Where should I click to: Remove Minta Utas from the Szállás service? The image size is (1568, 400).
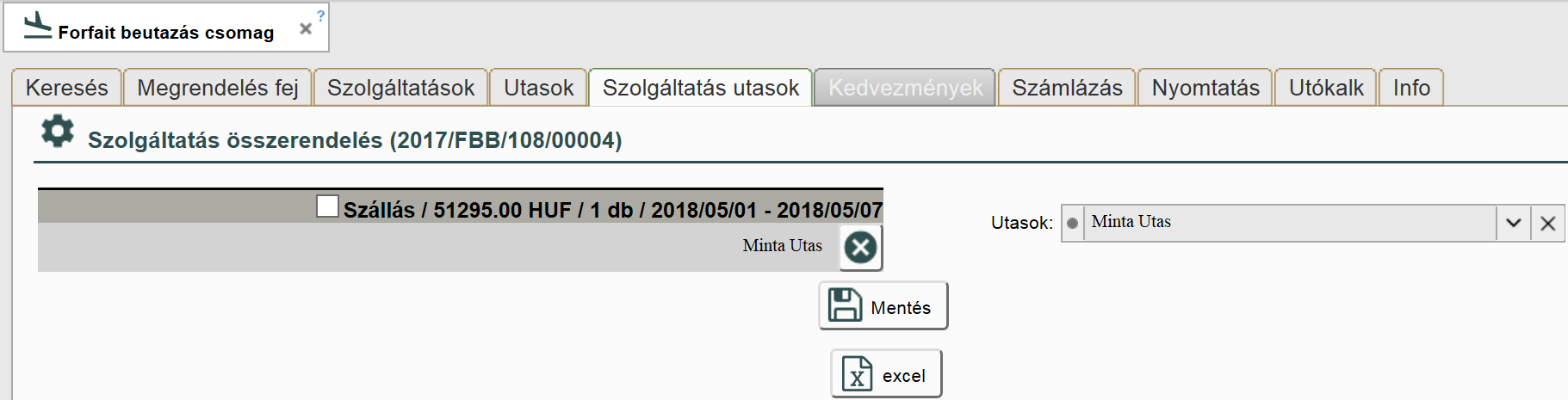(860, 248)
